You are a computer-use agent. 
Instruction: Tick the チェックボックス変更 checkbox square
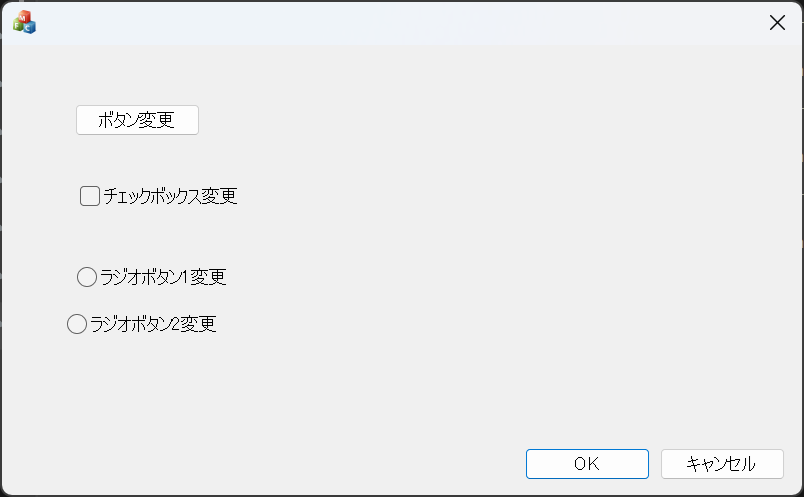(90, 196)
